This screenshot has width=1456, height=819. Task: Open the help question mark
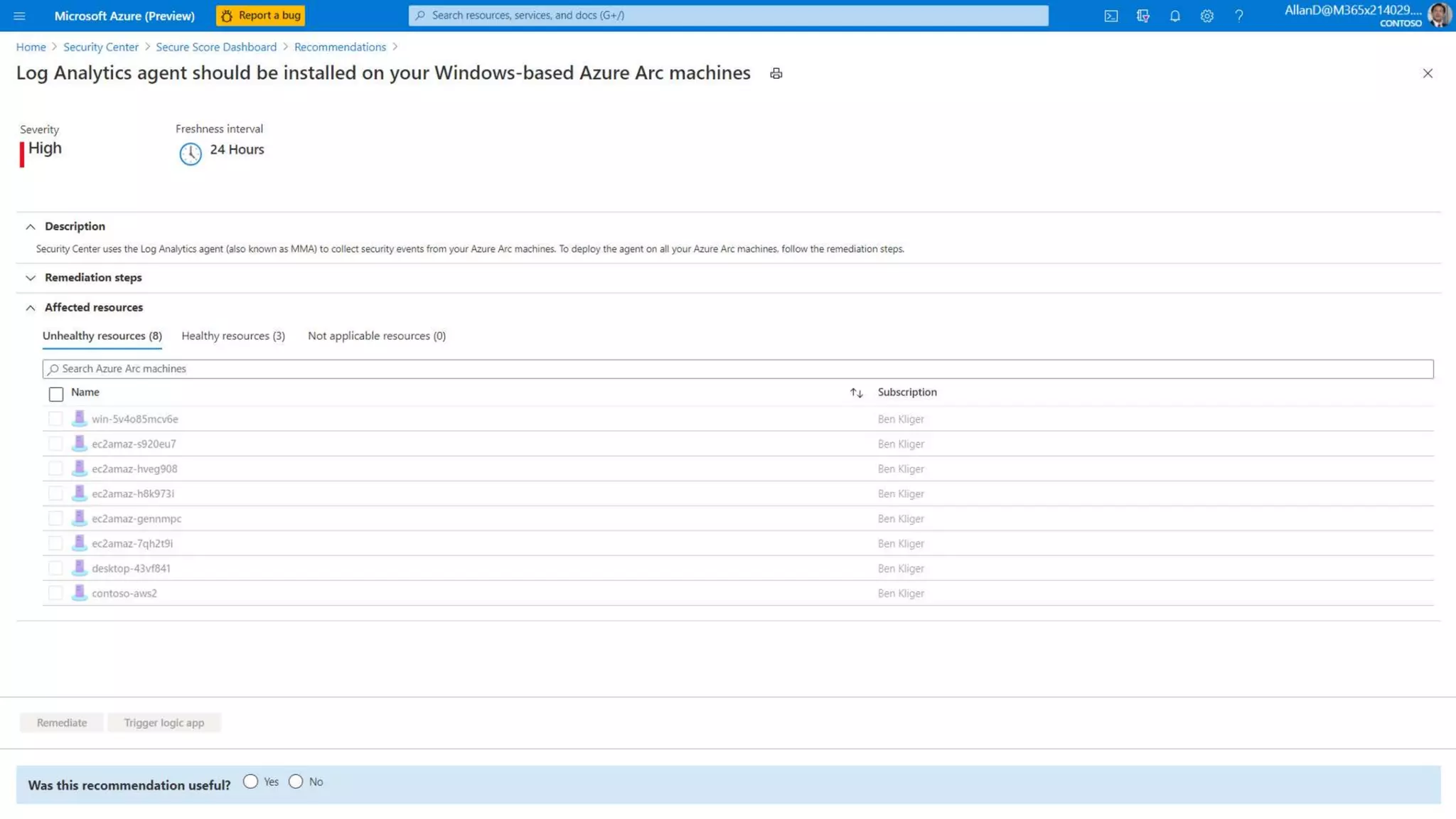1238,16
